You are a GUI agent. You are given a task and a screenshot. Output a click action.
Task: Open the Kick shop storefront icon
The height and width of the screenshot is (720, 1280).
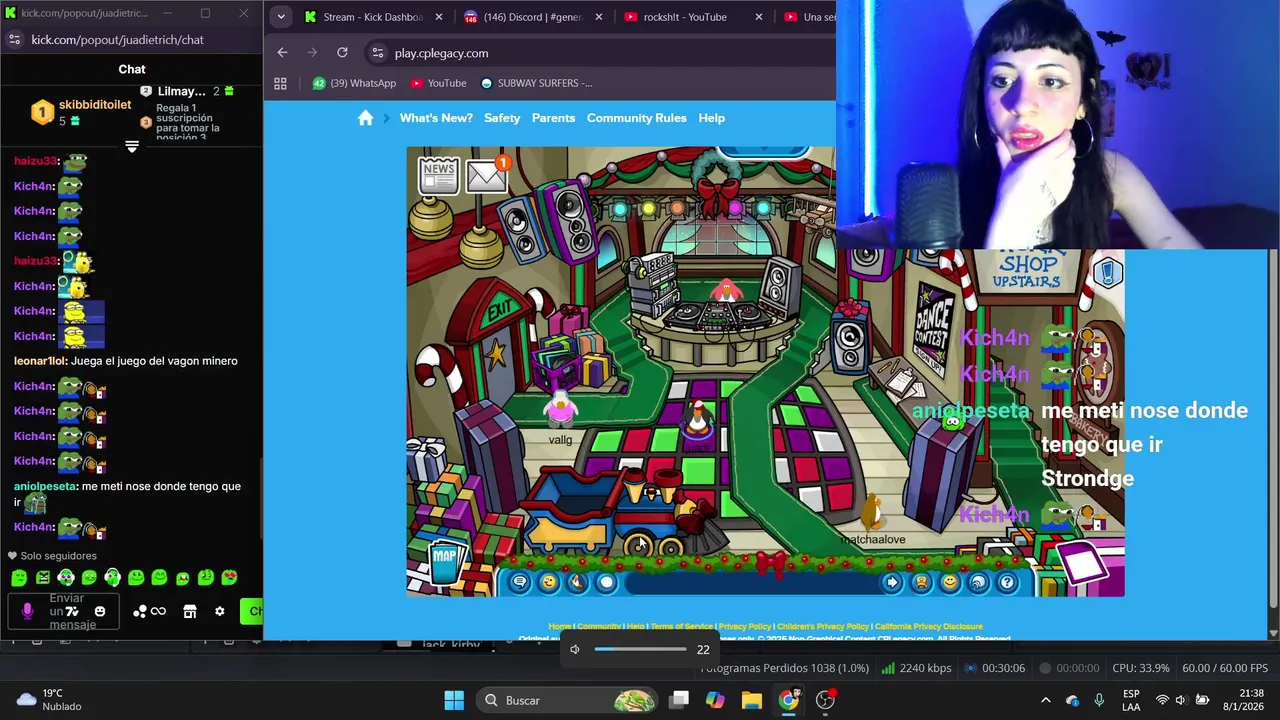pyautogui.click(x=190, y=611)
